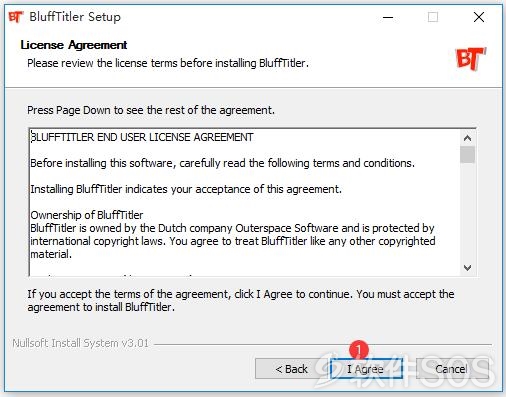Cancel the BluffTitler installation
506x397 pixels.
click(452, 369)
